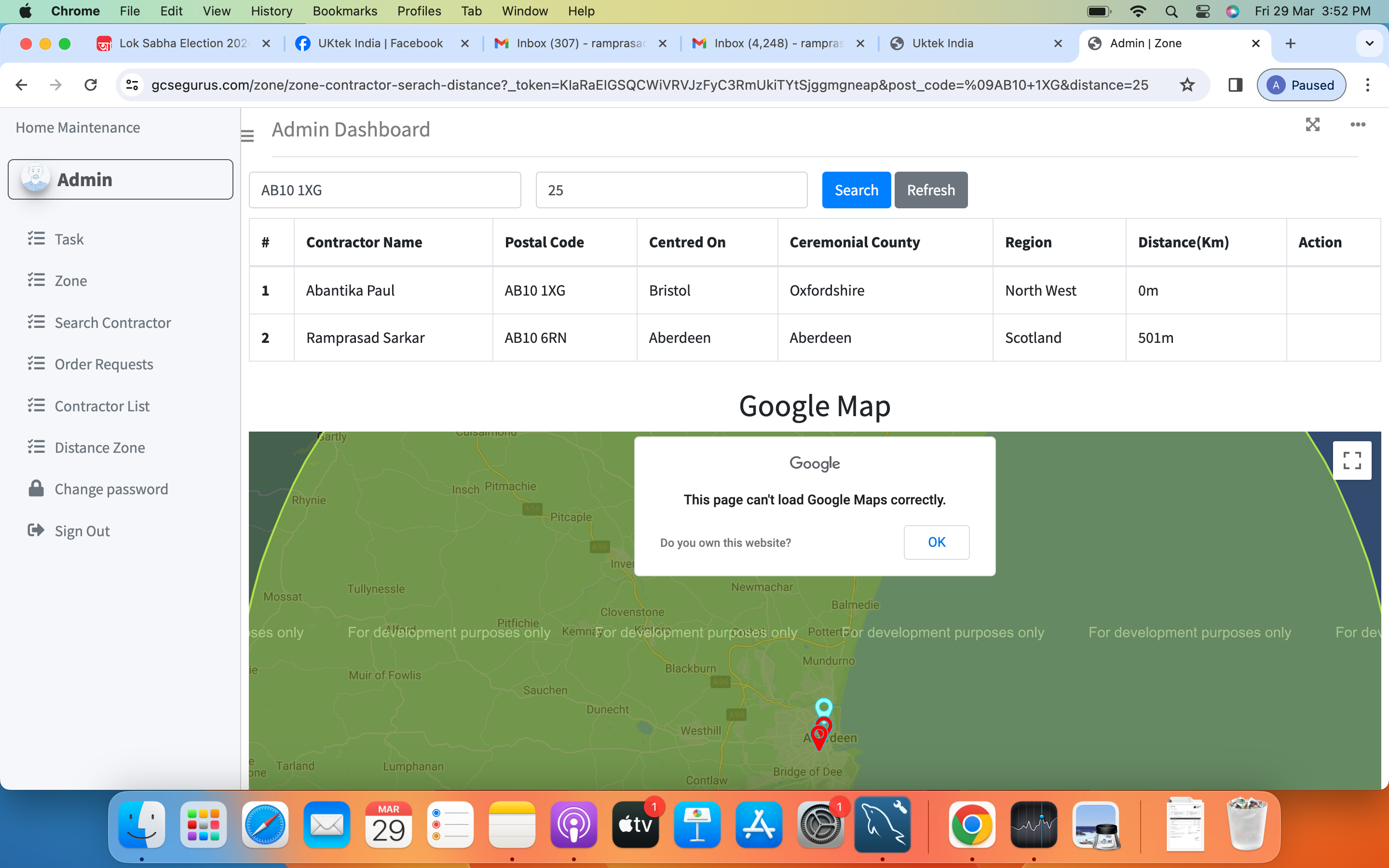
Task: Reload the page
Action: (91, 85)
